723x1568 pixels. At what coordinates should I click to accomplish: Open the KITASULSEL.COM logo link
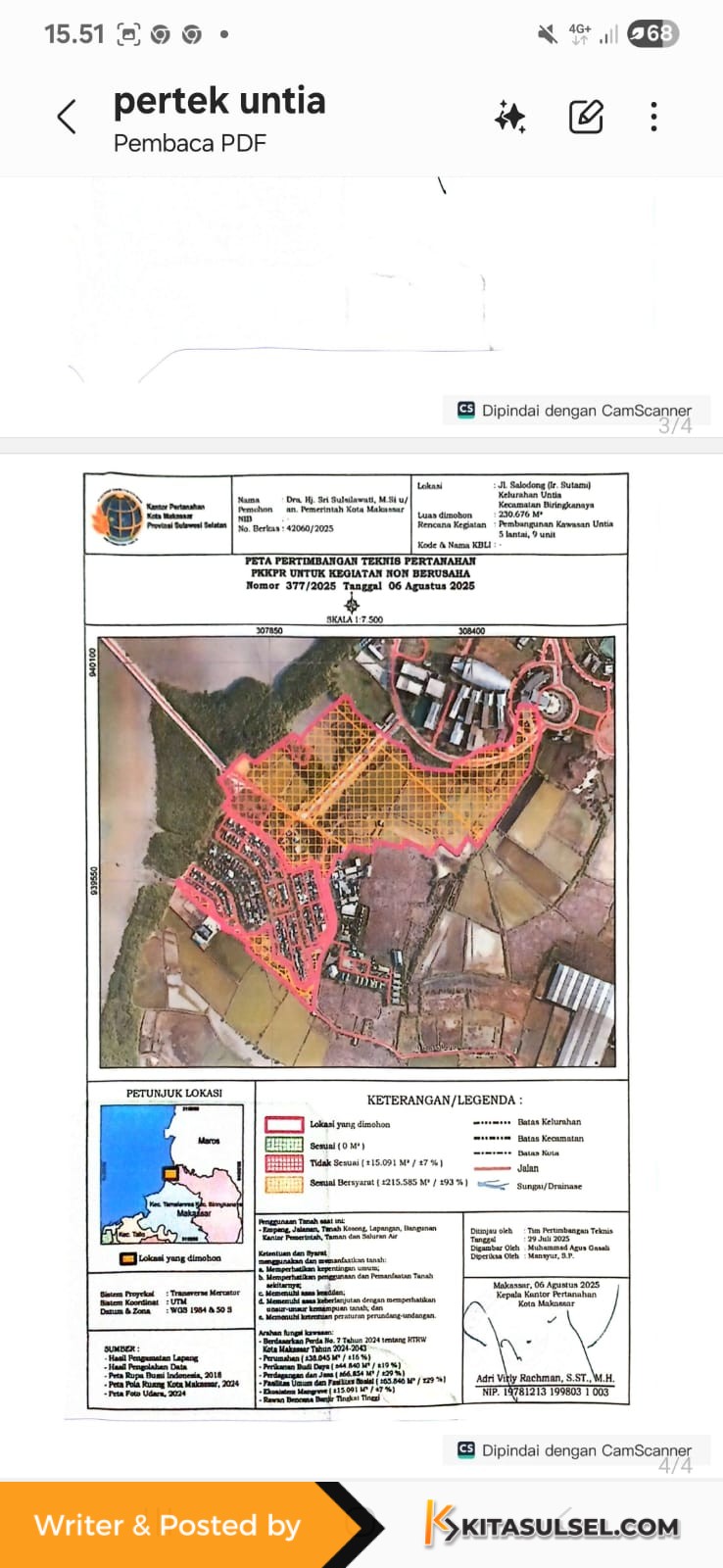tap(553, 1525)
